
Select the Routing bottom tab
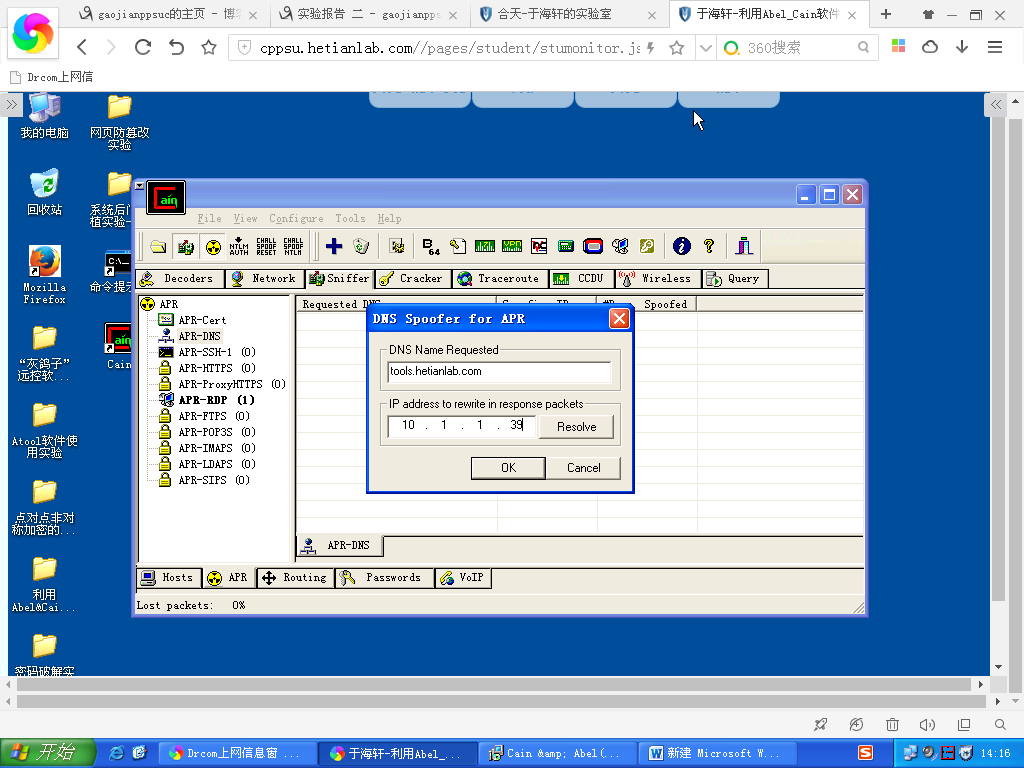295,578
